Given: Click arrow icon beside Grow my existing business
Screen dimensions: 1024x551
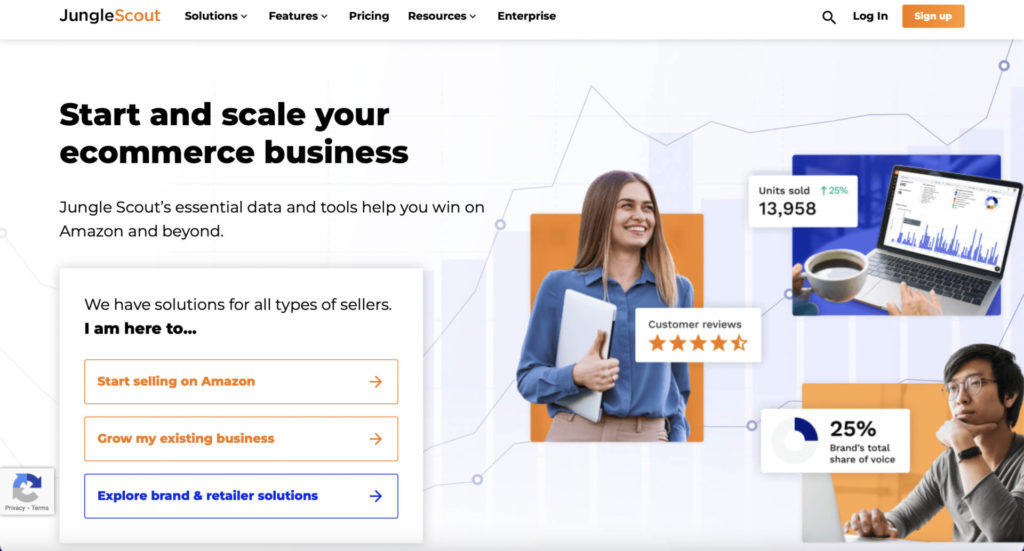Looking at the screenshot, I should (x=376, y=439).
